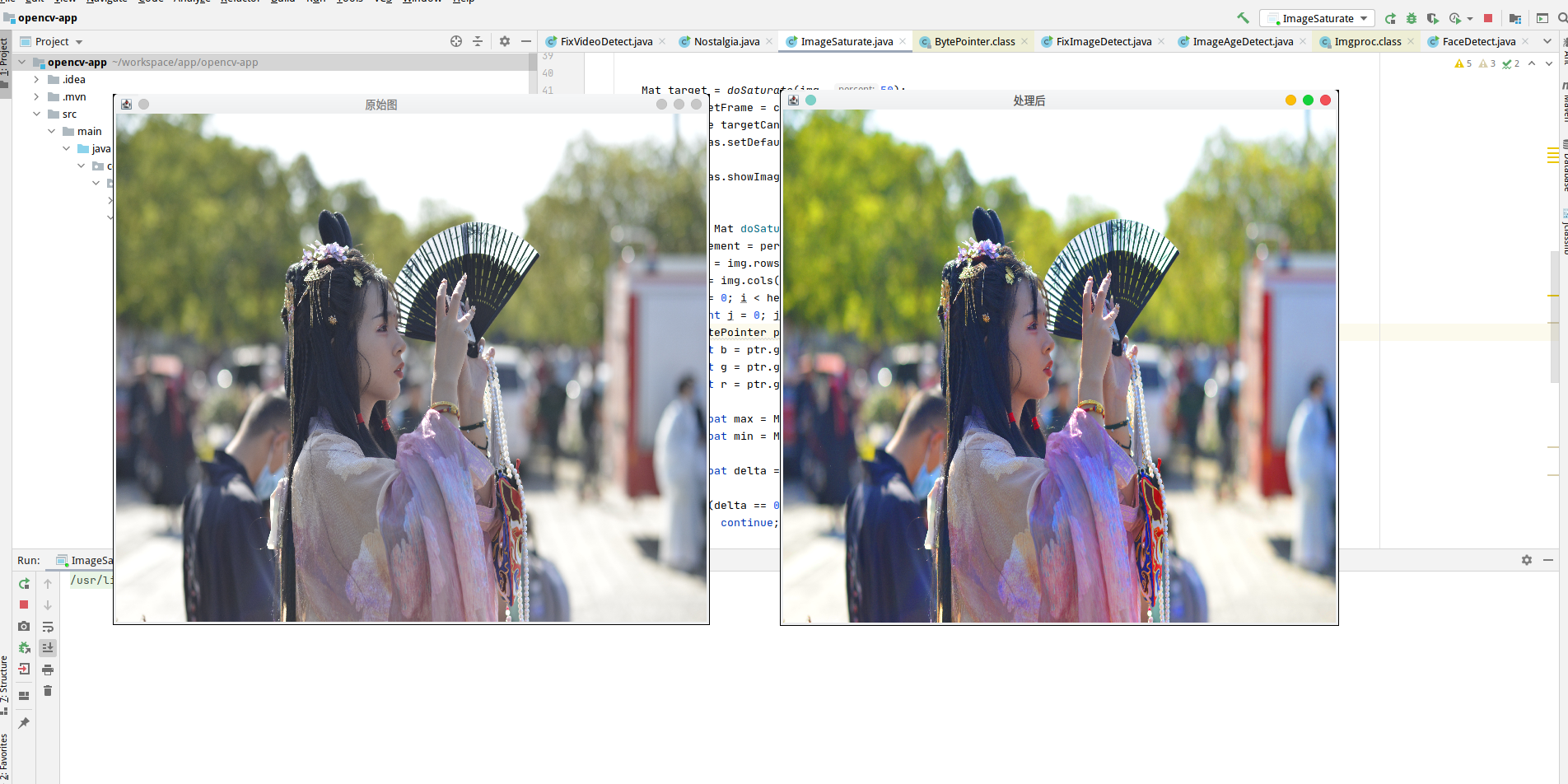Close the BytePointer.class tab

click(1024, 41)
